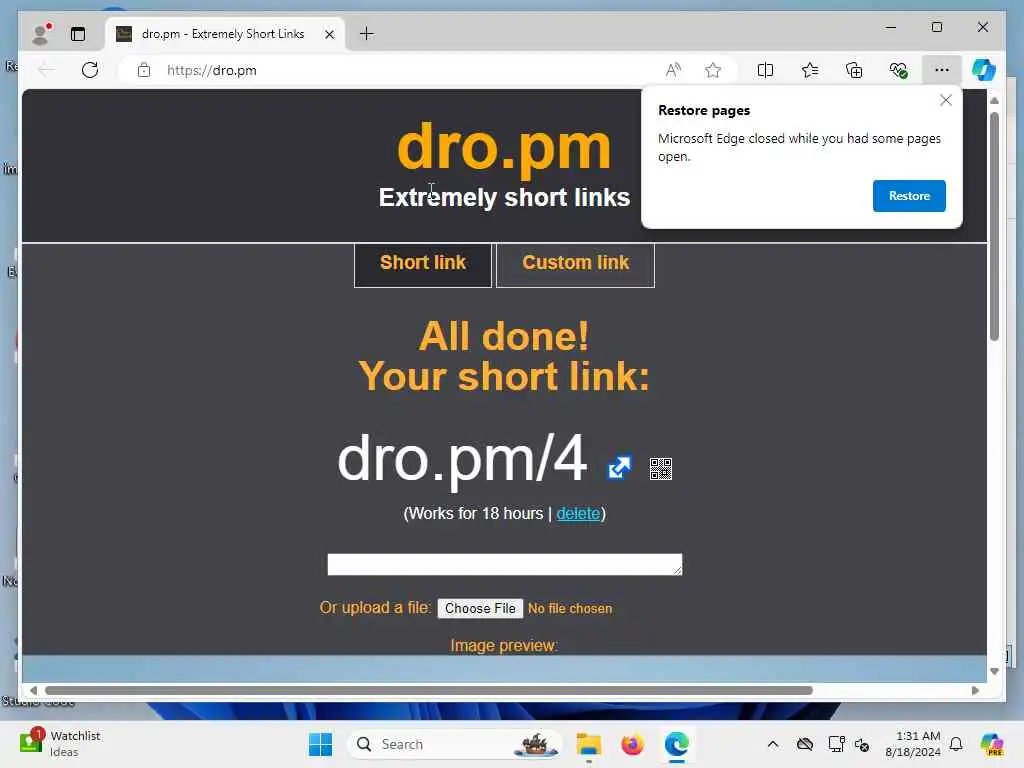
Task: Open the Favorites list icon
Action: [x=810, y=70]
